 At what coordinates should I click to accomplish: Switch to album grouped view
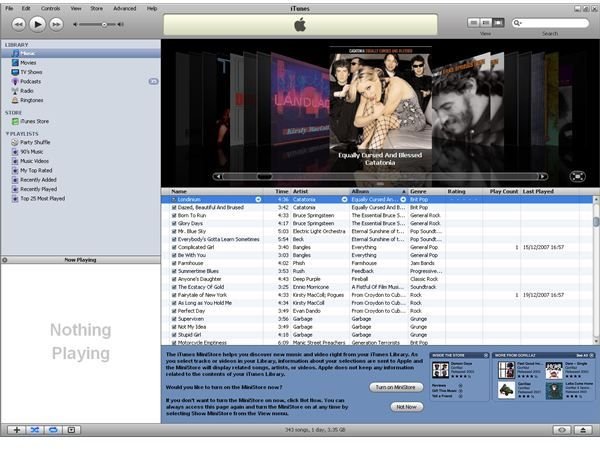(x=486, y=23)
